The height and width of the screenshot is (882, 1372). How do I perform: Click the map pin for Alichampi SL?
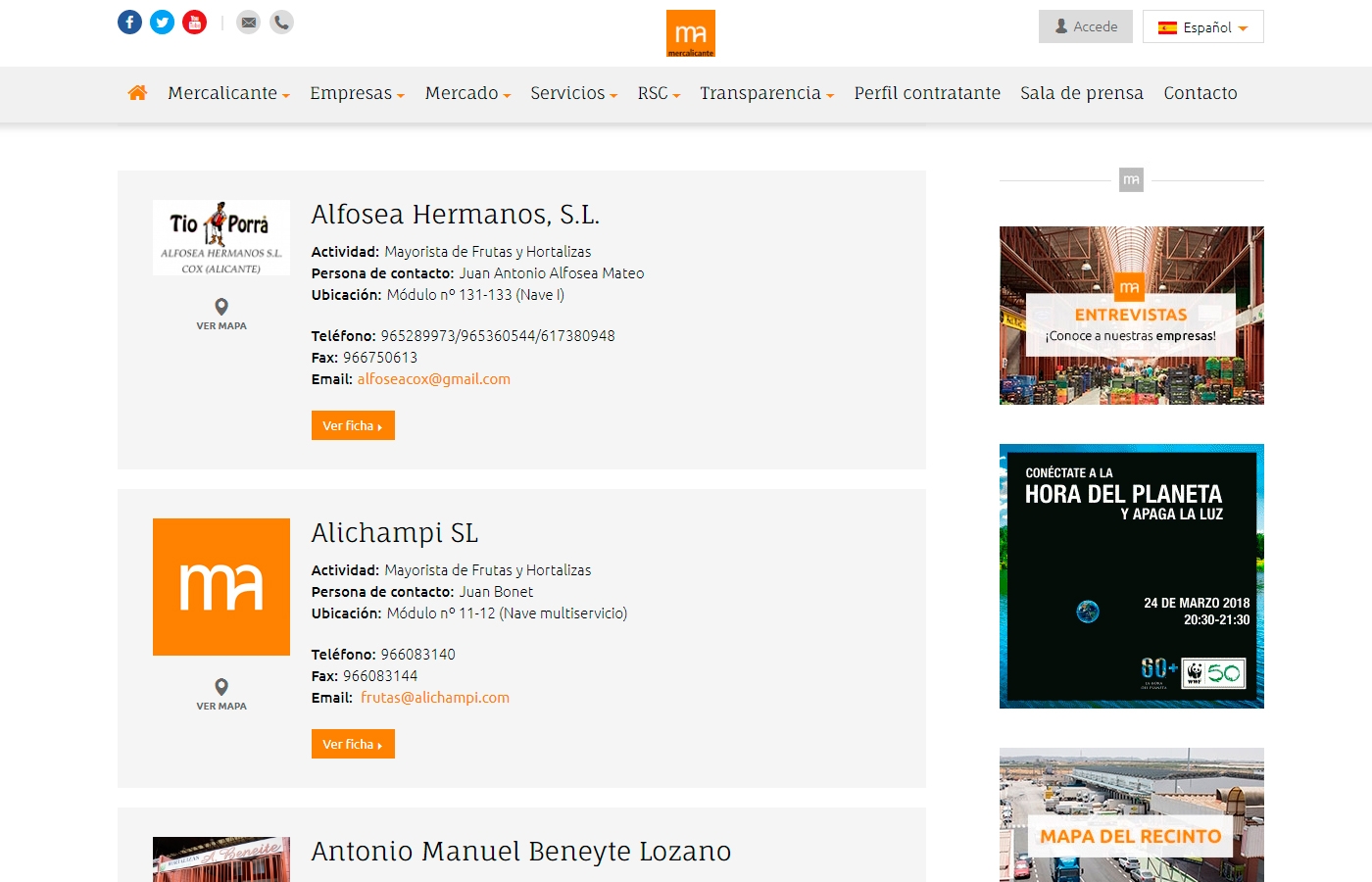pos(221,687)
